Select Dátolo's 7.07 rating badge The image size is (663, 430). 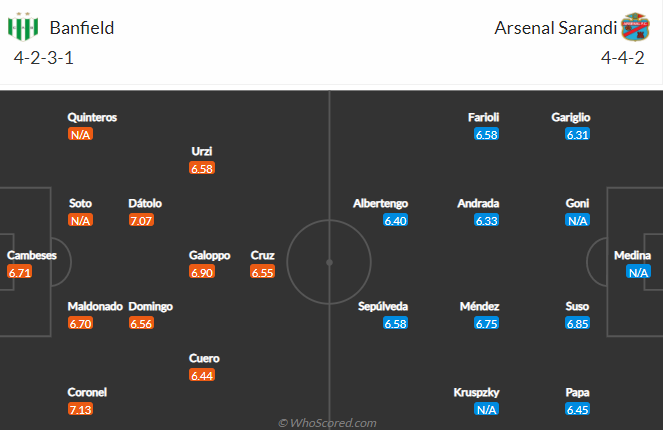click(141, 220)
